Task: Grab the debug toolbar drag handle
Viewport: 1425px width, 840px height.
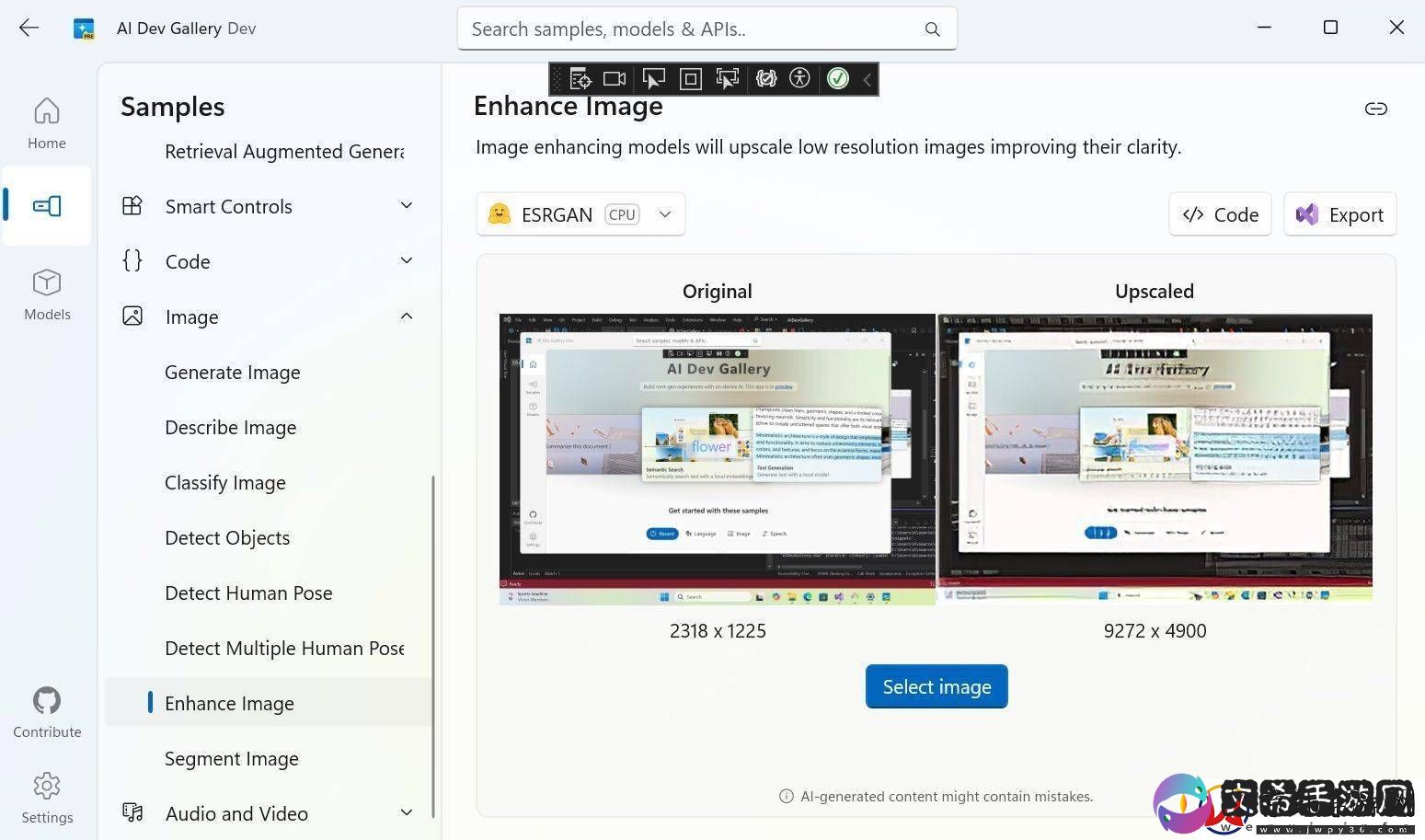Action: 557,79
